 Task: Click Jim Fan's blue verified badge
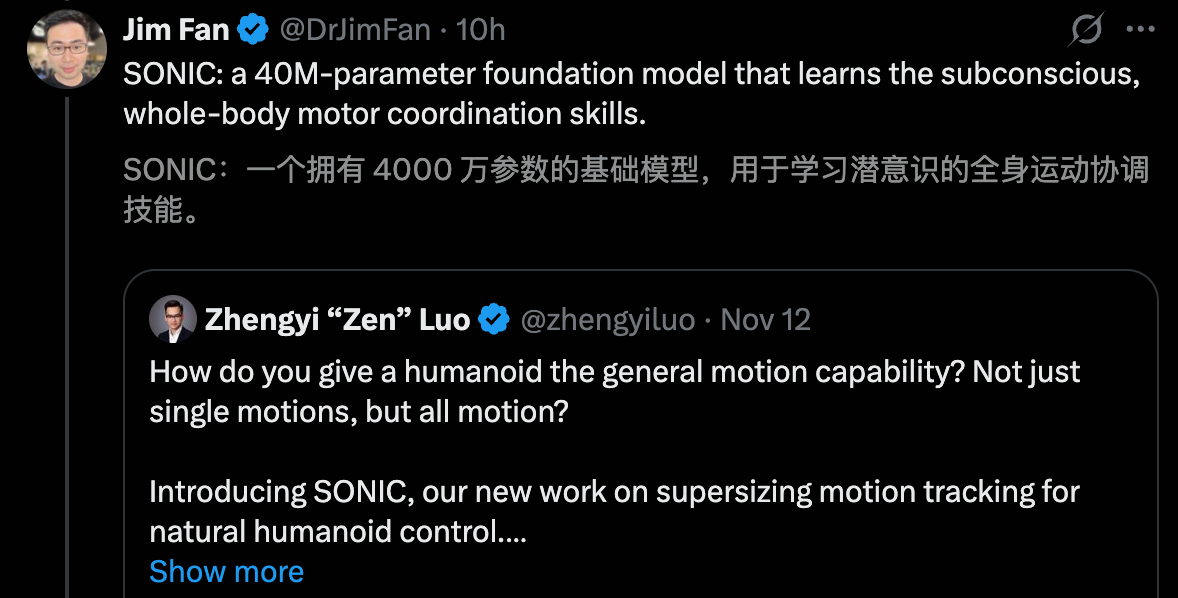pos(253,30)
